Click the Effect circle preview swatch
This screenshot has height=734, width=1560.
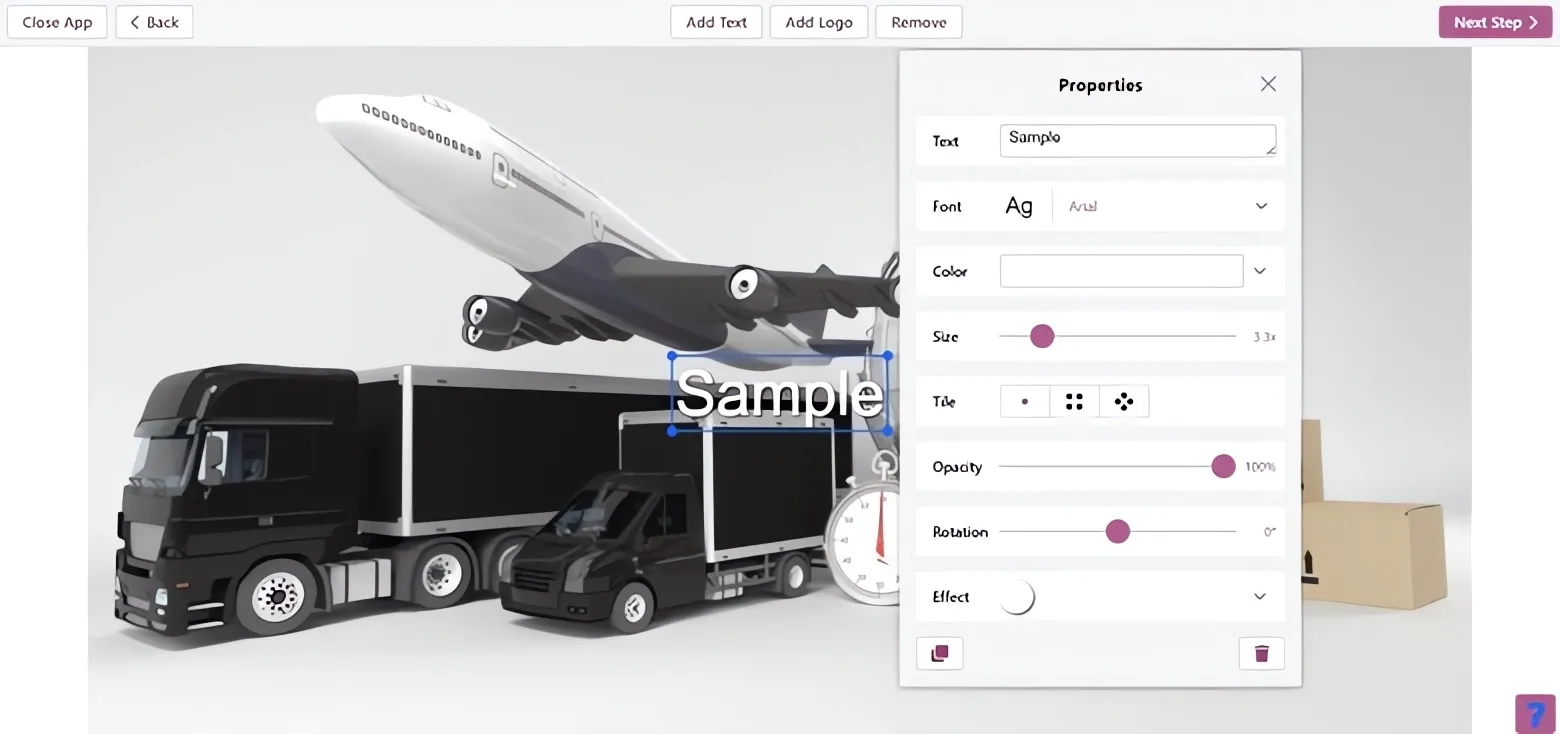click(x=1016, y=597)
